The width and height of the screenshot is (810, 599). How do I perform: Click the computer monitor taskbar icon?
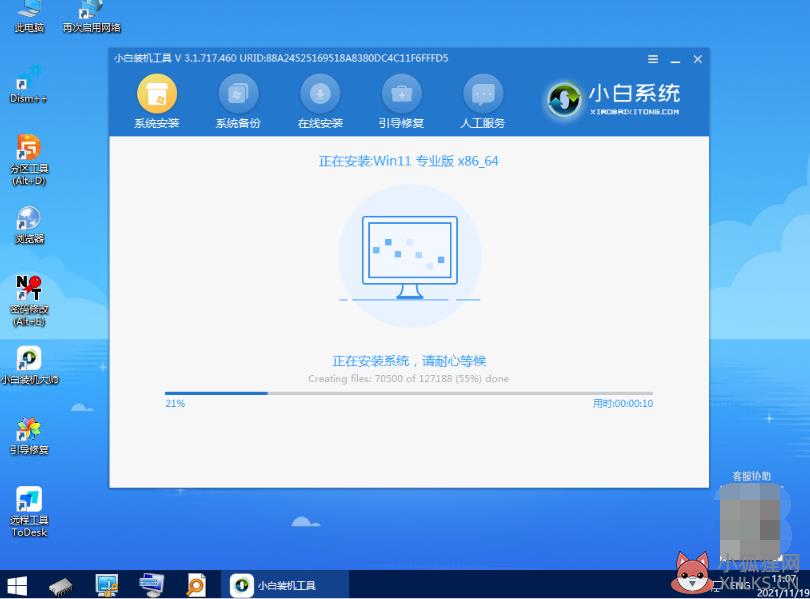[x=106, y=586]
